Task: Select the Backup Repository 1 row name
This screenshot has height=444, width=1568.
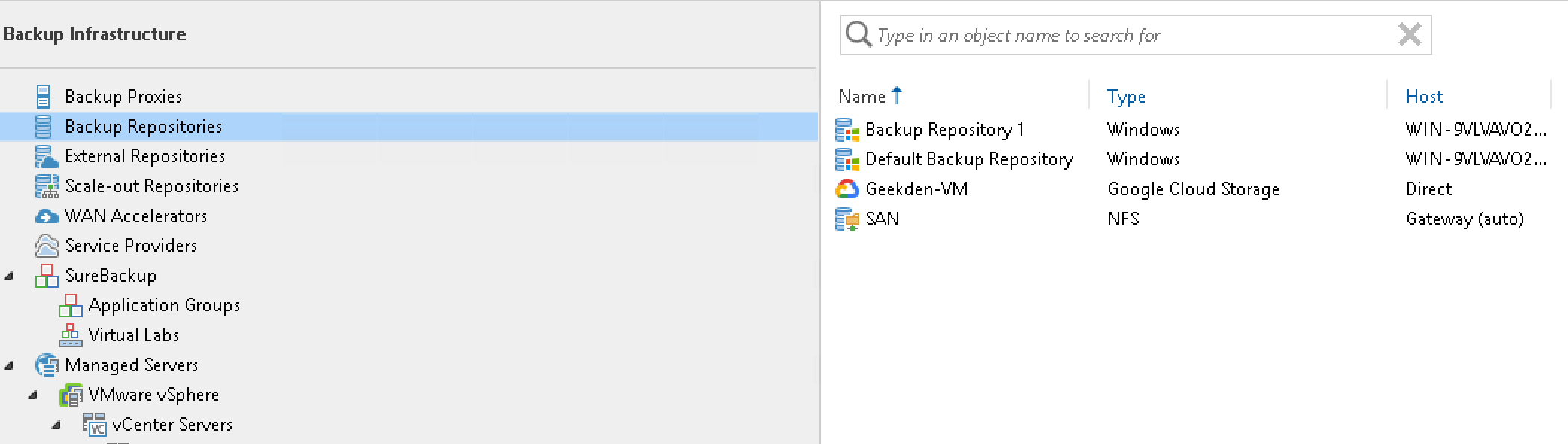Action: tap(944, 130)
